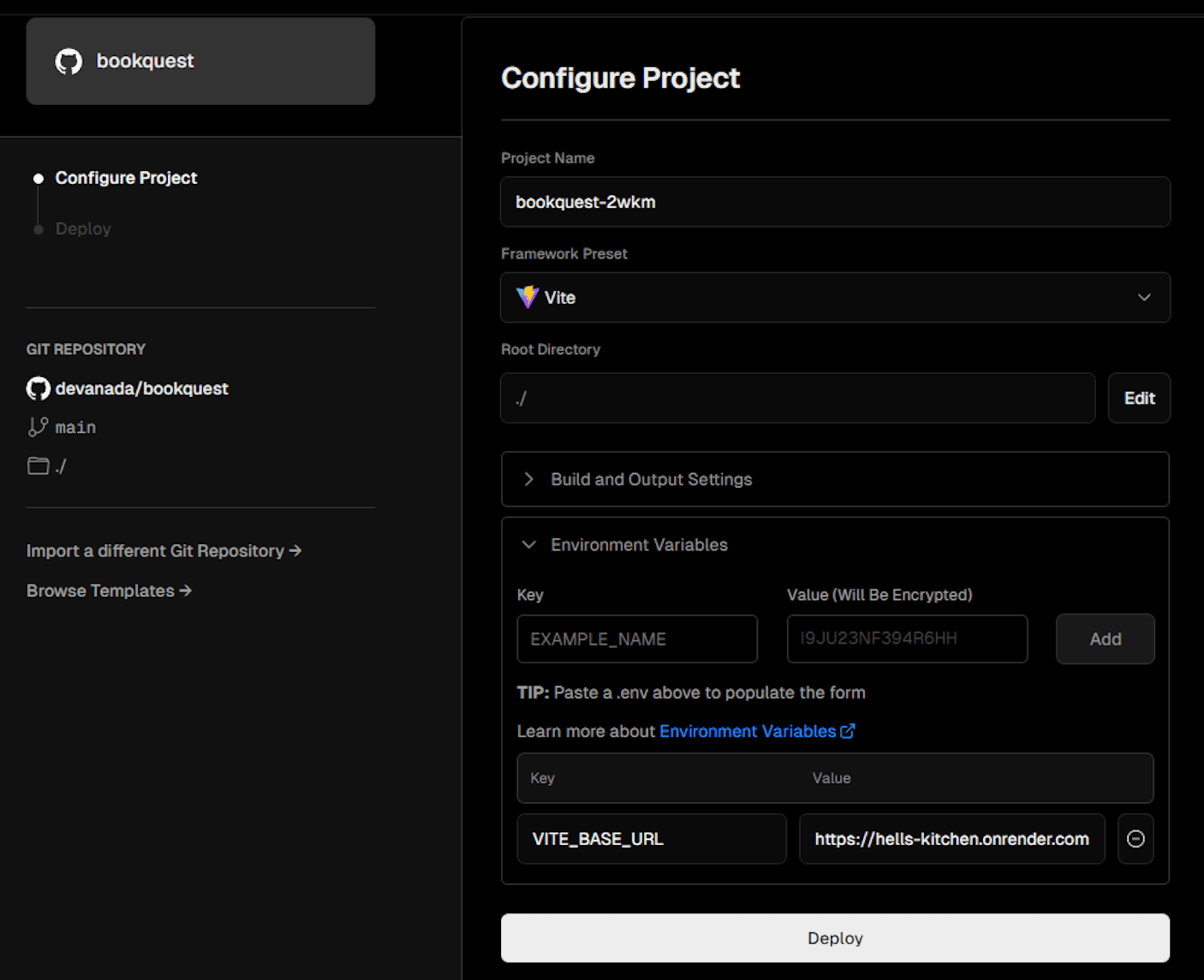Open the Framework Preset dropdown chevron
Screen dimensions: 1204x980
(x=1144, y=297)
